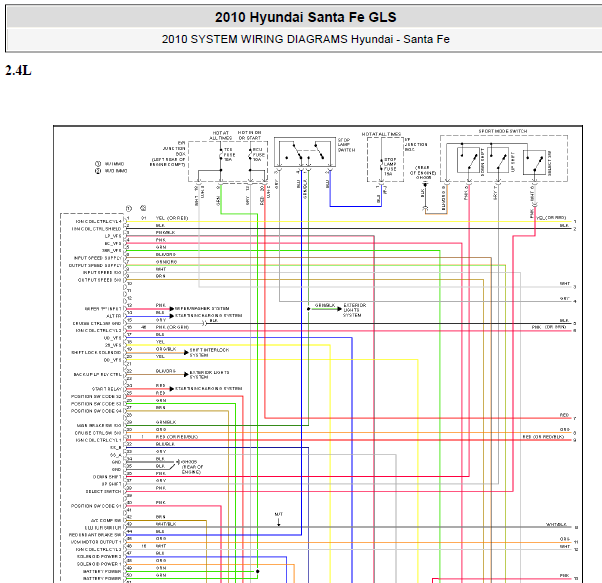Click the 'POSITION SW CODE S1' pin label

point(96,506)
